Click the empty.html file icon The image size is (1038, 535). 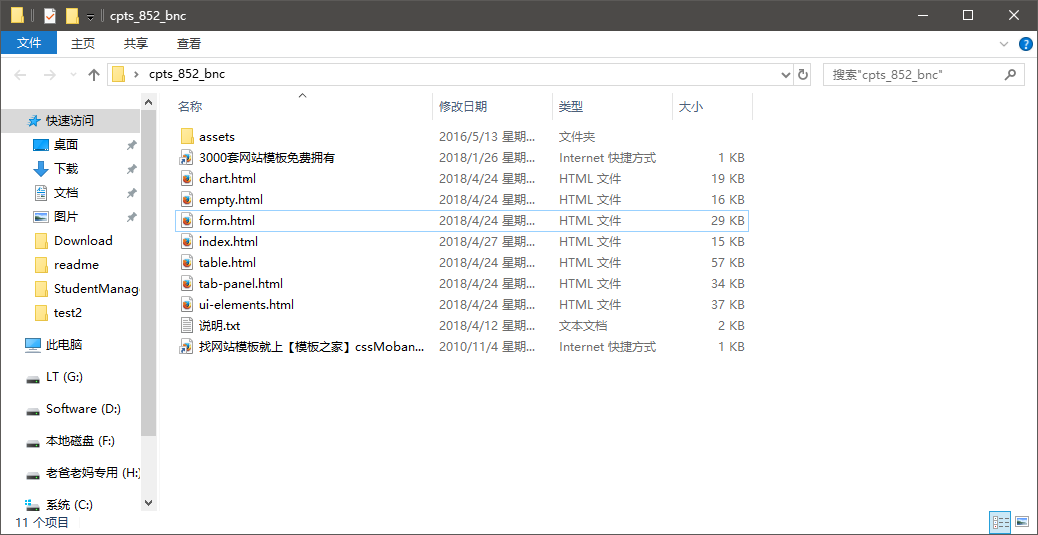click(187, 200)
